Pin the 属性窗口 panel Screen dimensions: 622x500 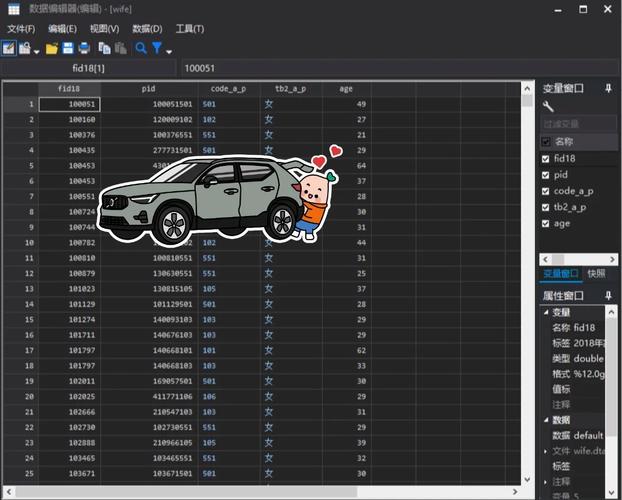pyautogui.click(x=608, y=295)
